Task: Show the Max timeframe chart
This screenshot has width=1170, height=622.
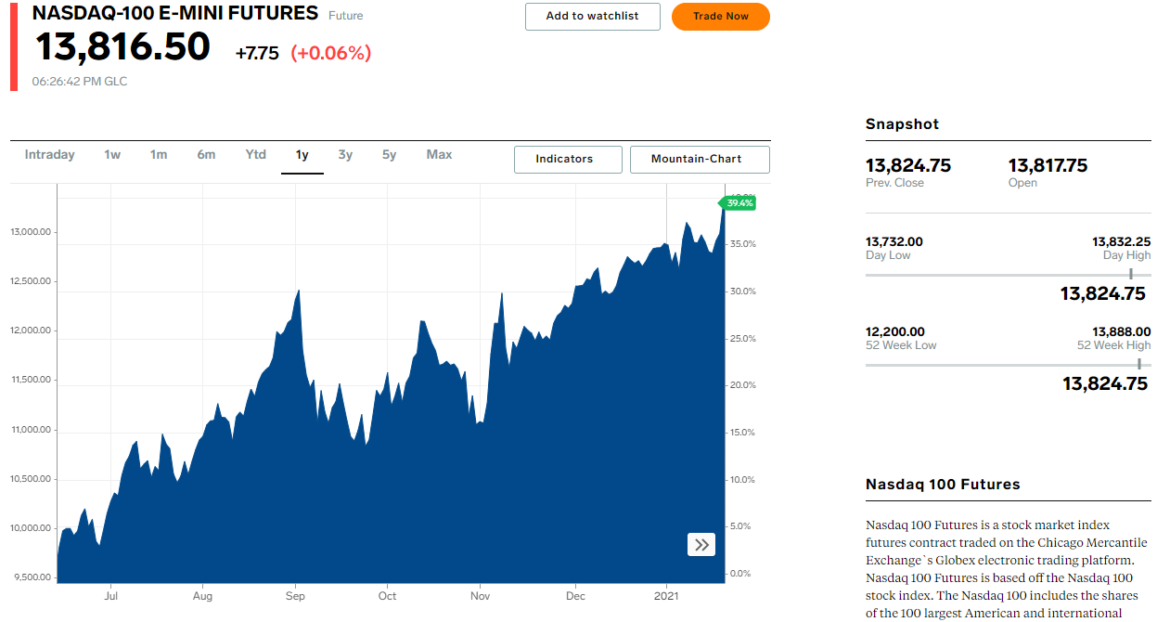Action: (x=438, y=155)
